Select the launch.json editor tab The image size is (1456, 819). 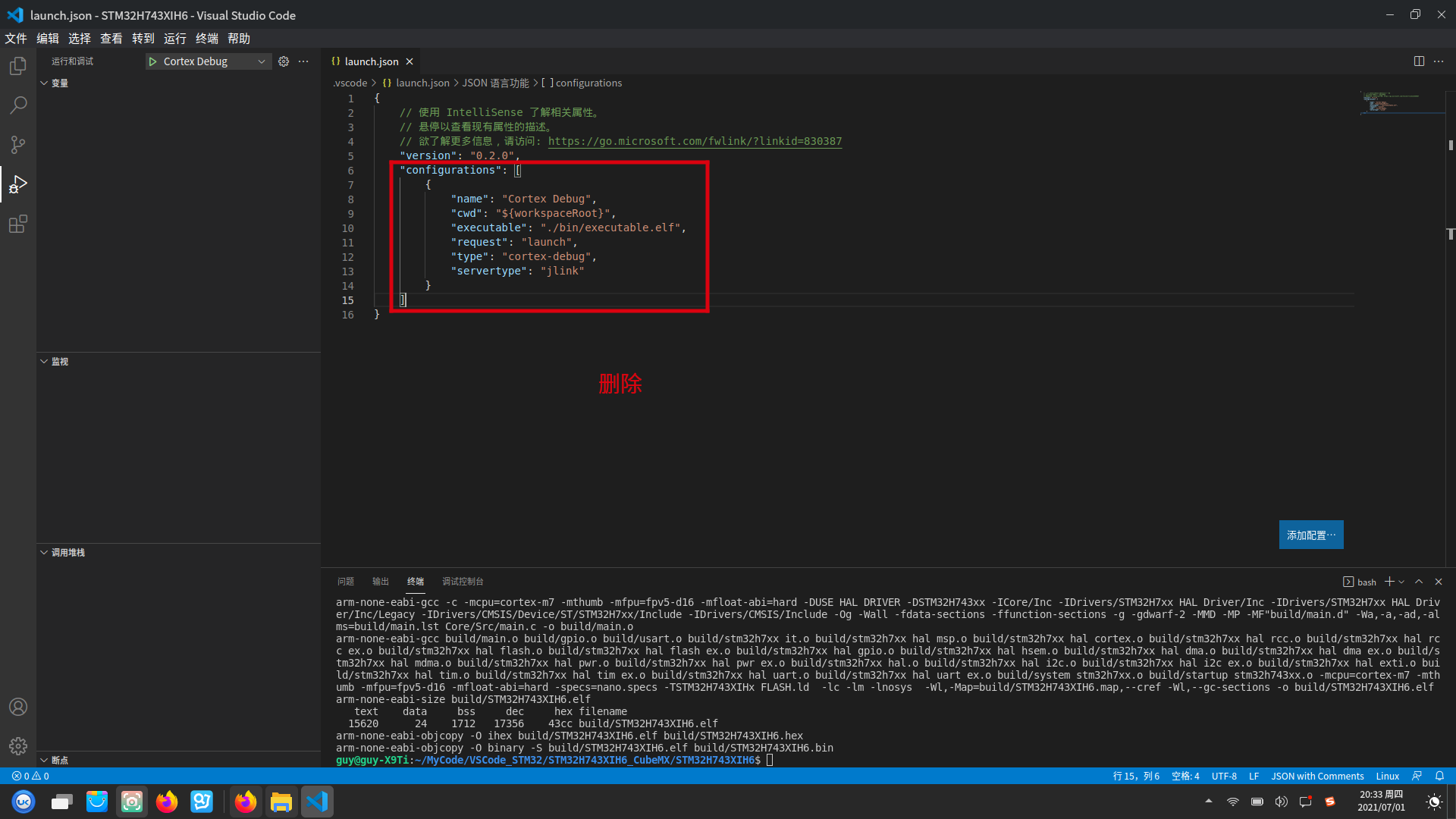click(x=372, y=61)
